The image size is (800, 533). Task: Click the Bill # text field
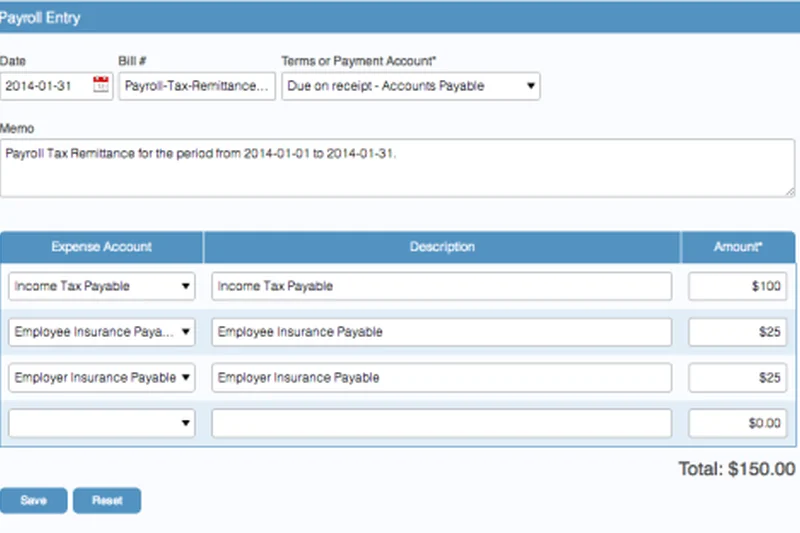[196, 86]
